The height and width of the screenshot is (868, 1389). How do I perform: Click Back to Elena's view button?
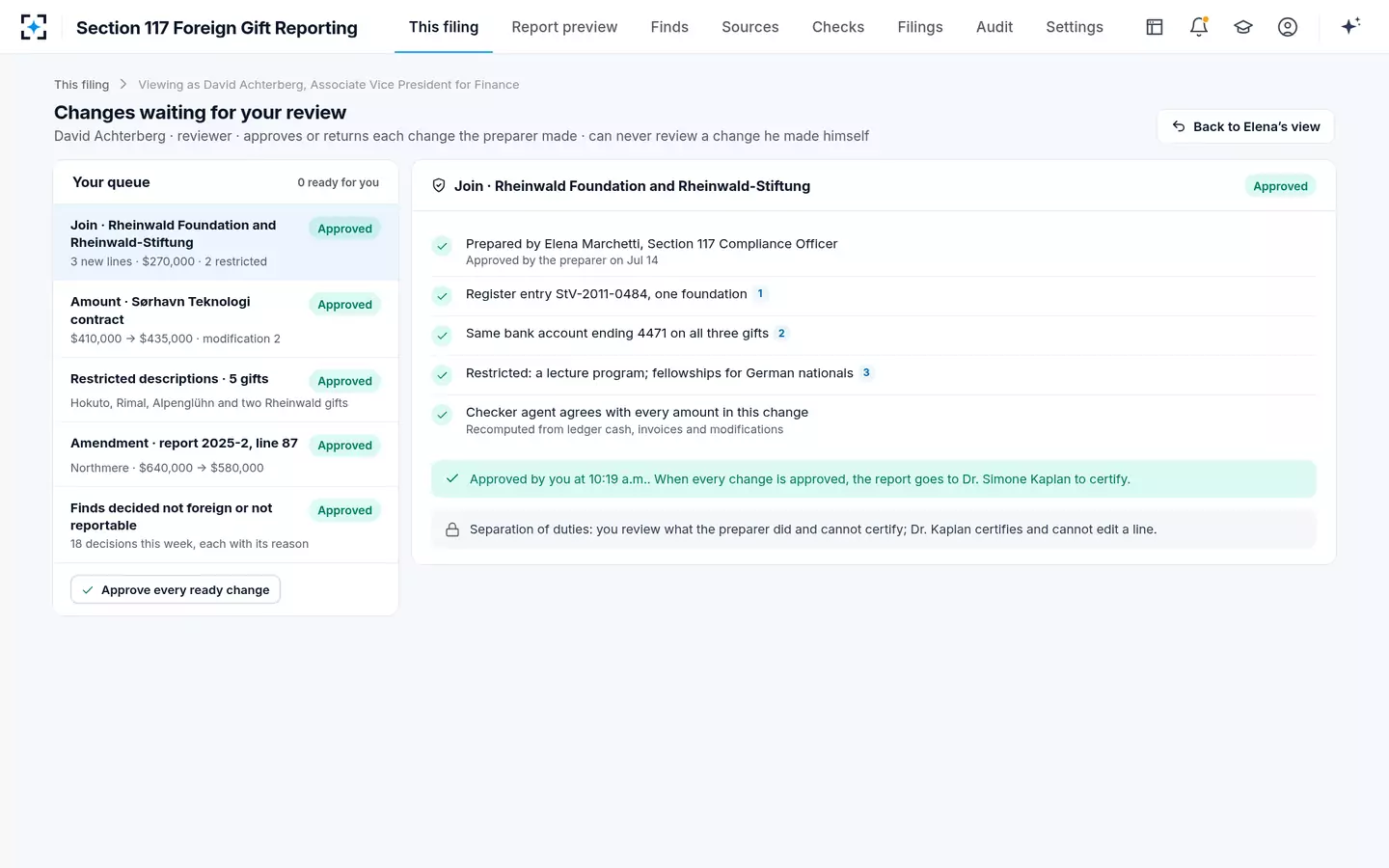[x=1246, y=126]
